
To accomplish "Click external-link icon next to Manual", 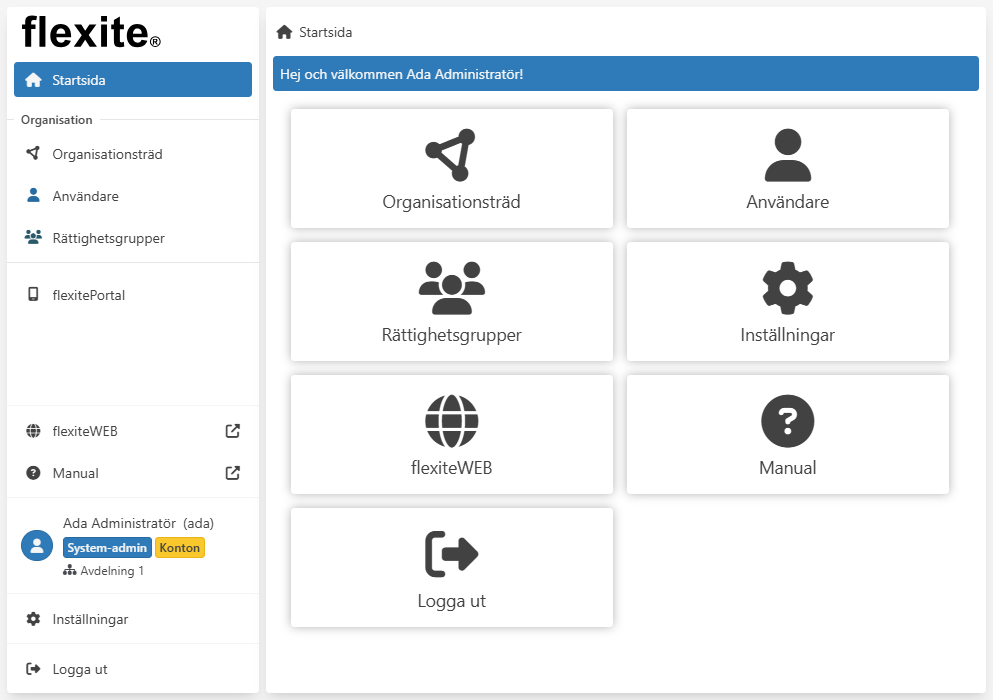I will coord(232,473).
